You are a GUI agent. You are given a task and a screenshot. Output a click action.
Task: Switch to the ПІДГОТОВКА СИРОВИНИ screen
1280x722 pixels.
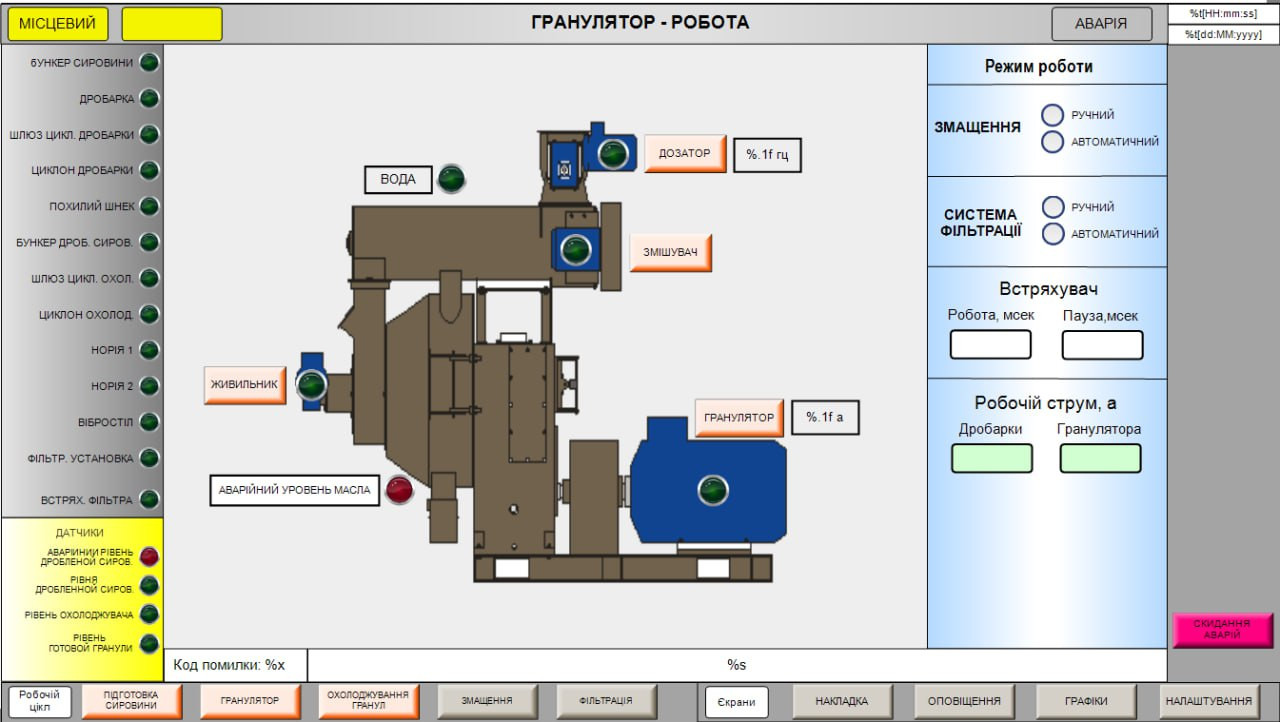131,701
